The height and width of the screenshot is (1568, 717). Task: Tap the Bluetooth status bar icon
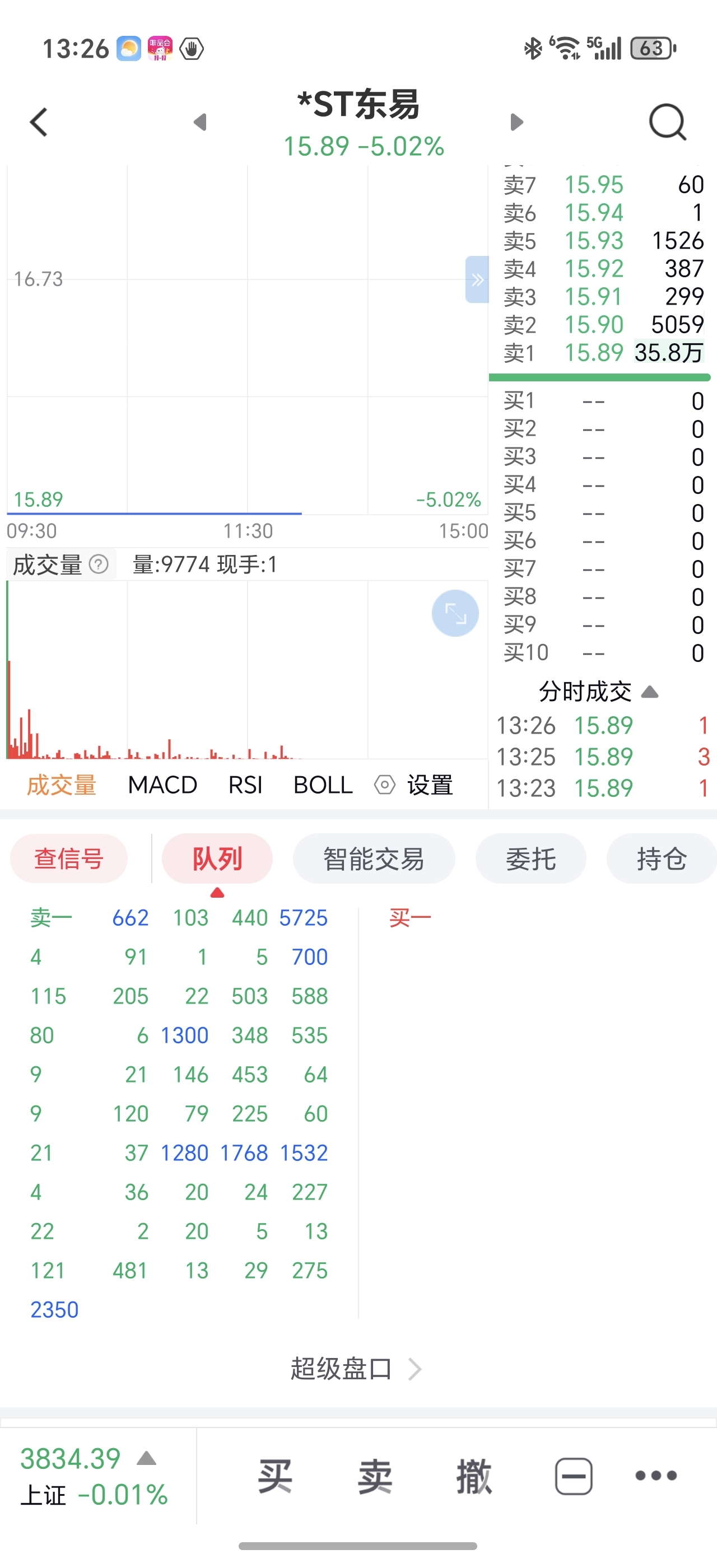(x=533, y=48)
